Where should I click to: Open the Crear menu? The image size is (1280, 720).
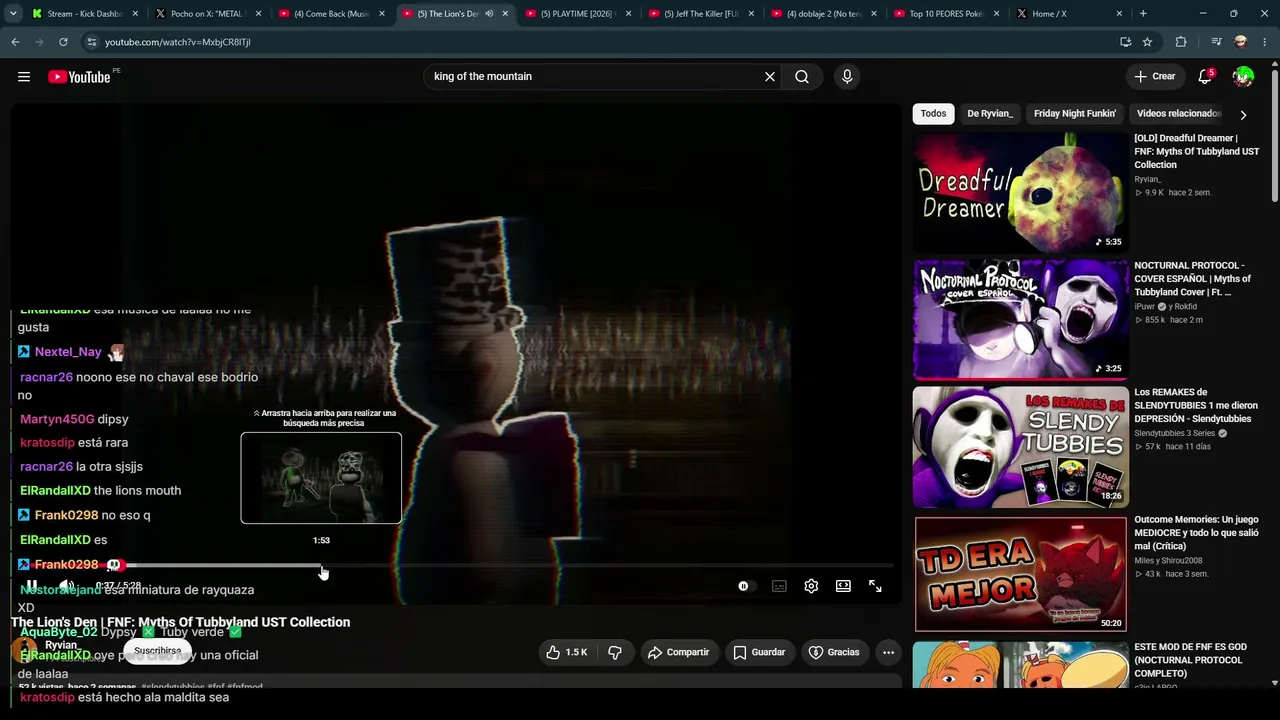(1154, 77)
